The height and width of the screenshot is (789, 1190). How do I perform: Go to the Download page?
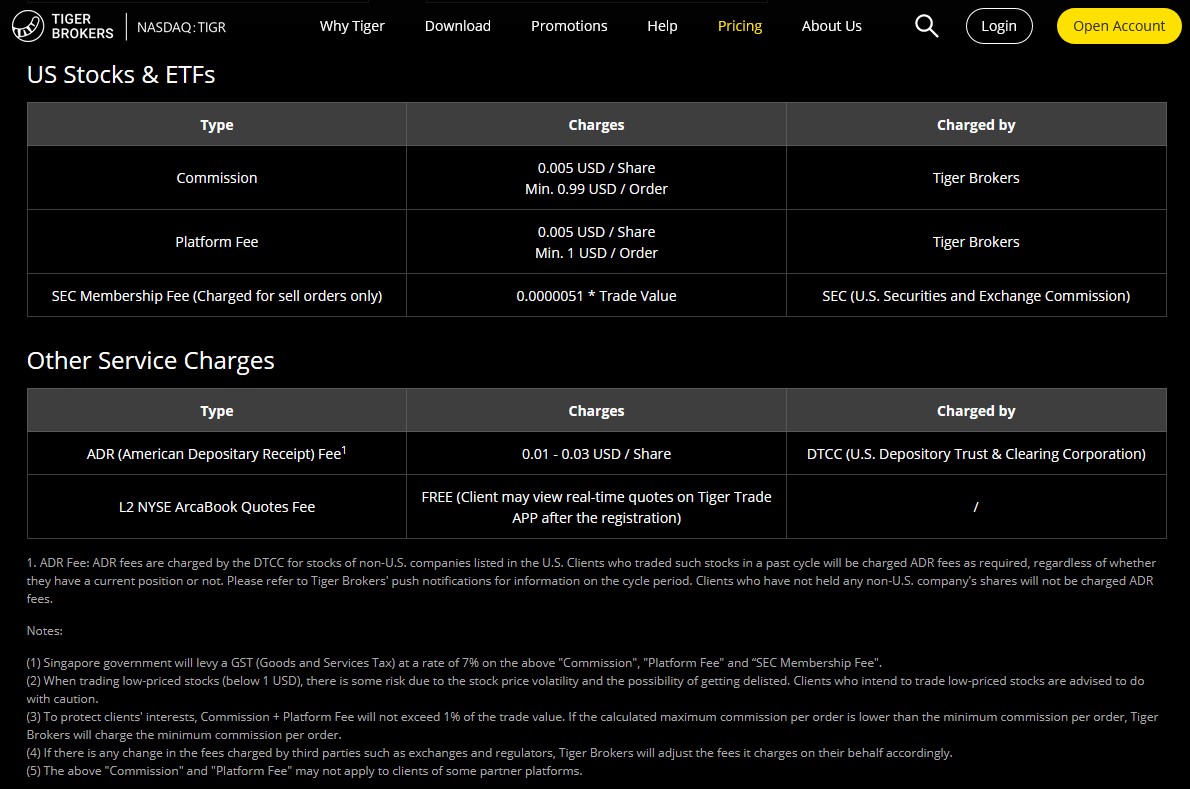tap(458, 26)
